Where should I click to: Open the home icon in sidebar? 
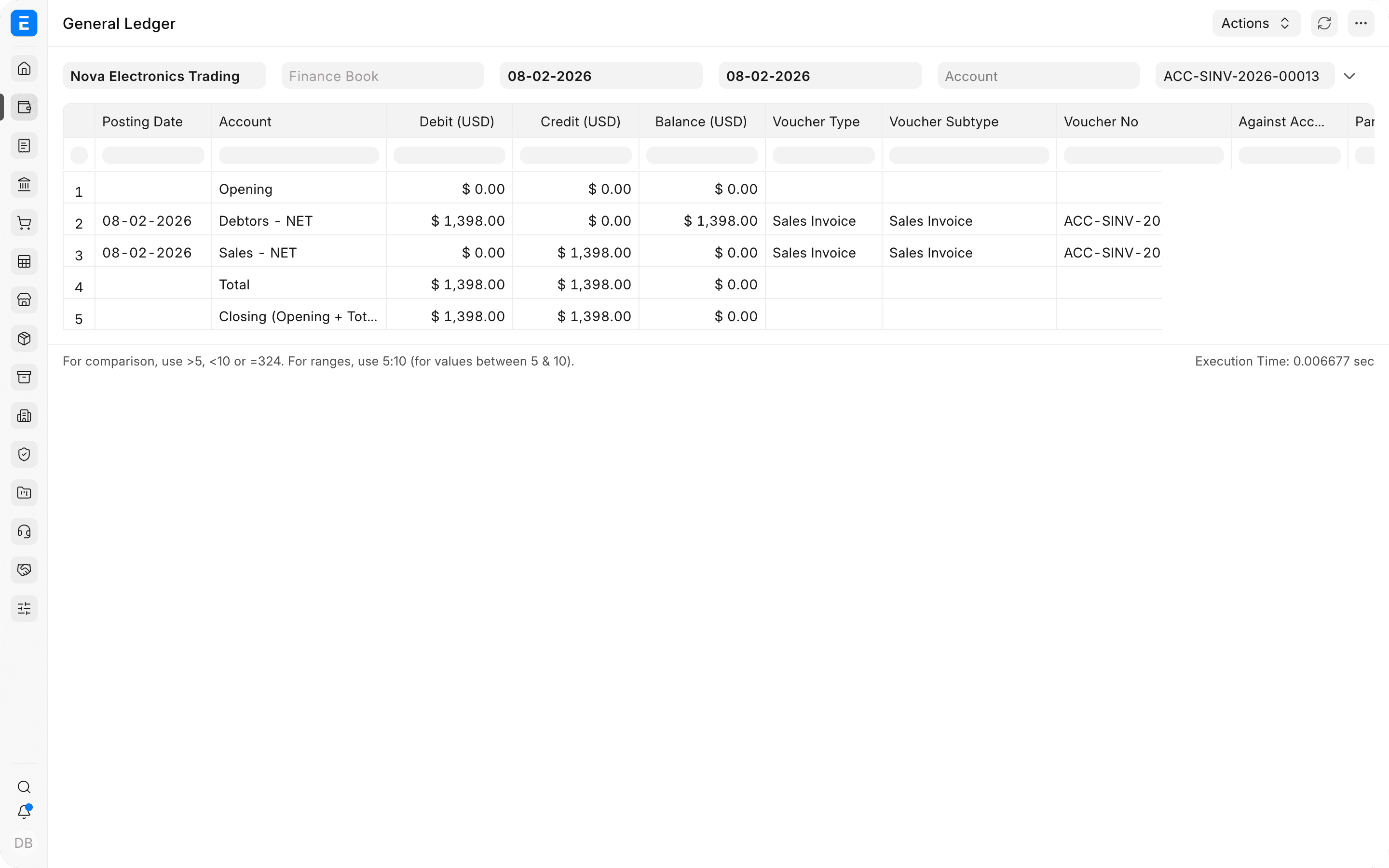click(x=24, y=68)
